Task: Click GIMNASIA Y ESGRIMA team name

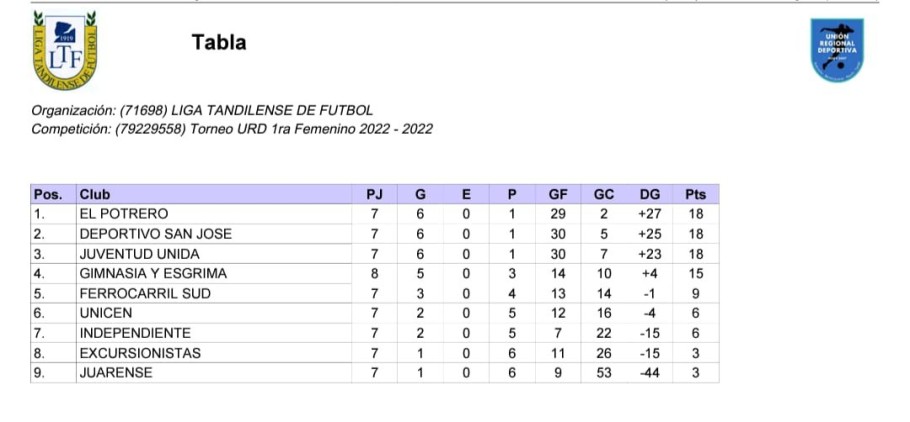Action: (153, 273)
